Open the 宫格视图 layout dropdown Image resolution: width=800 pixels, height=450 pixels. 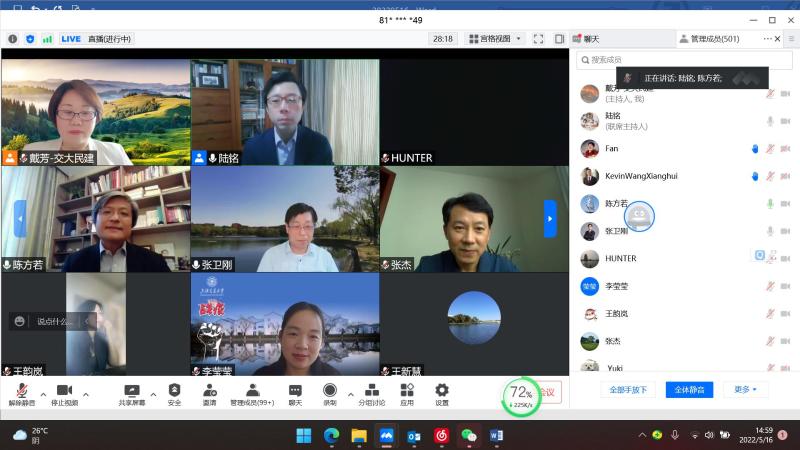[x=495, y=39]
